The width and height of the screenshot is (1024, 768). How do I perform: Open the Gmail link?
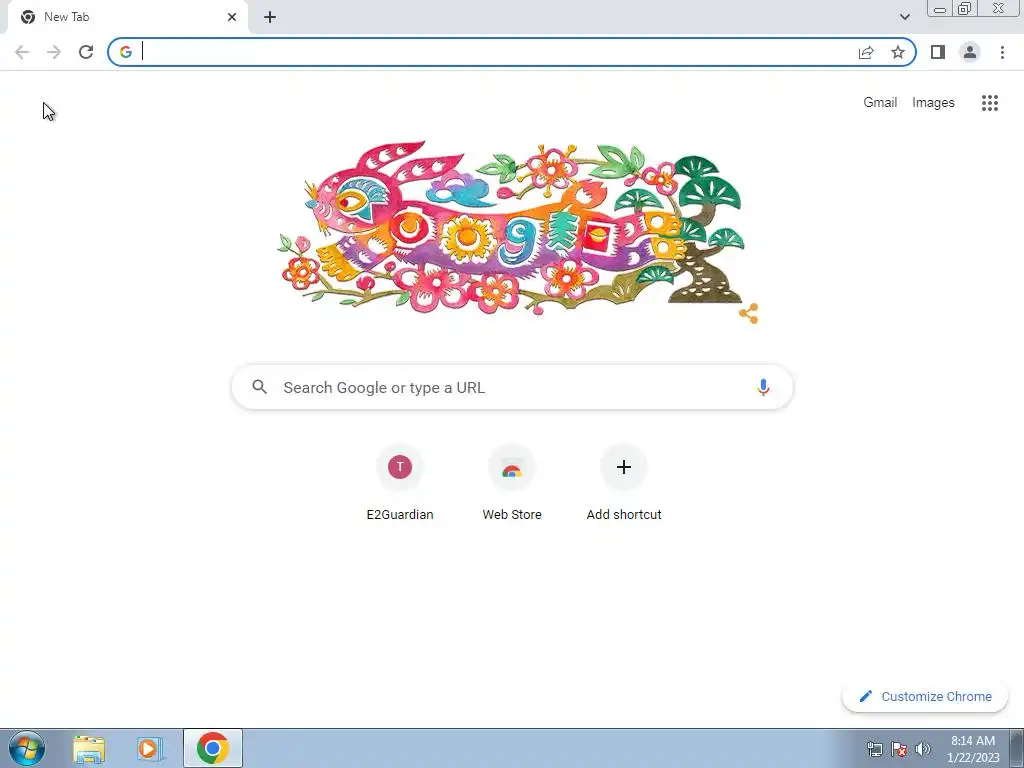(880, 103)
